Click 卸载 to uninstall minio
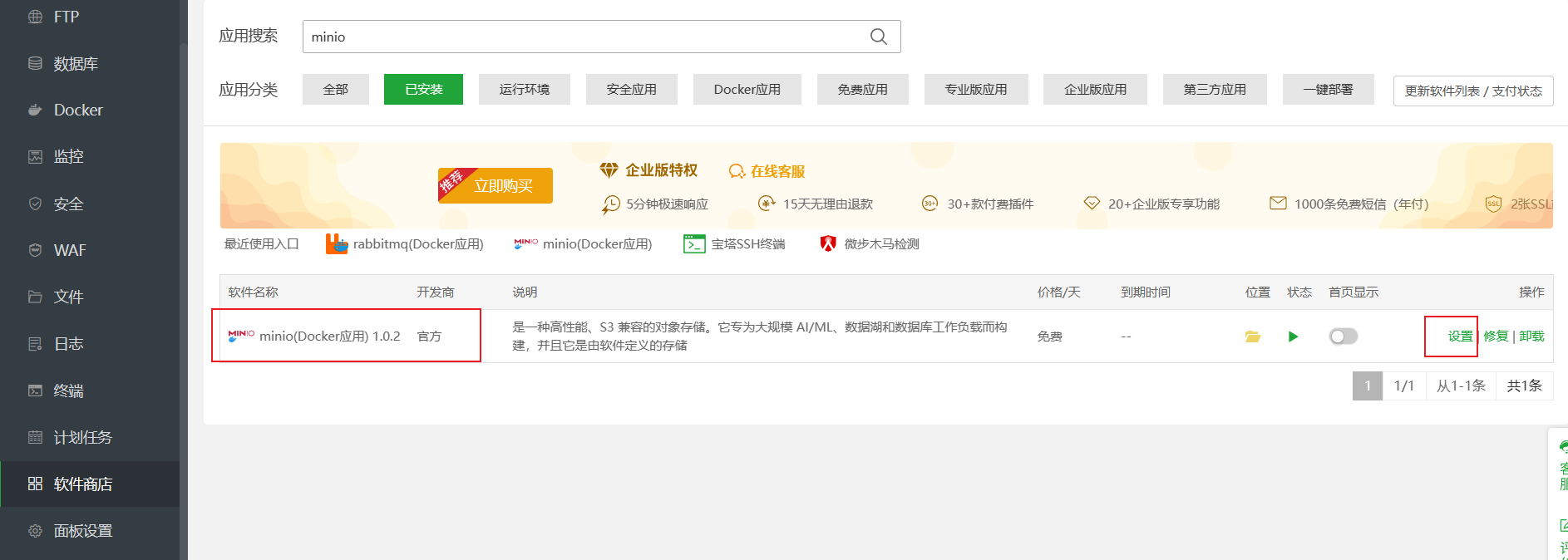Screen dimensions: 1568x560 coord(1531,336)
